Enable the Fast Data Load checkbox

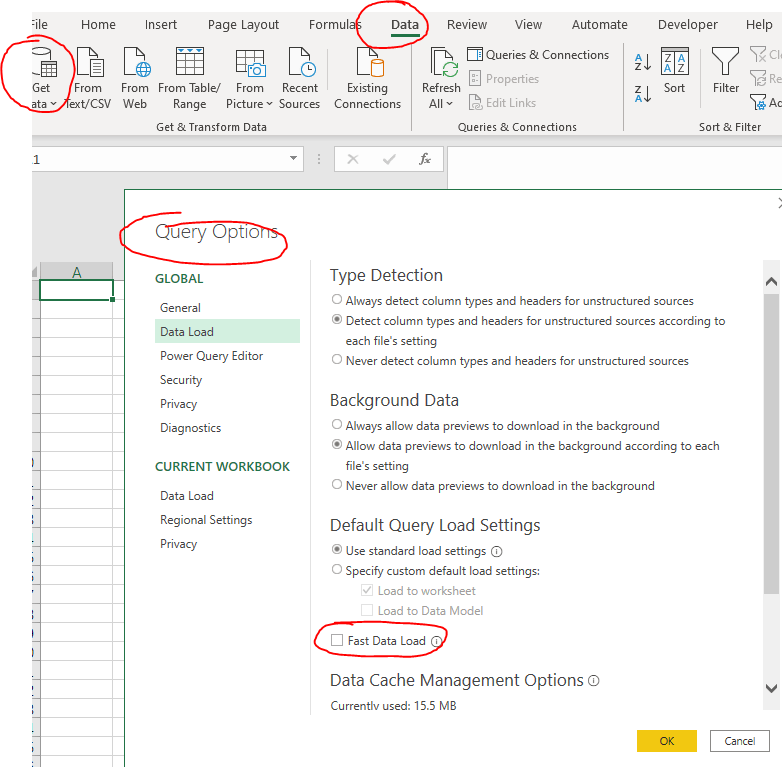coord(337,640)
